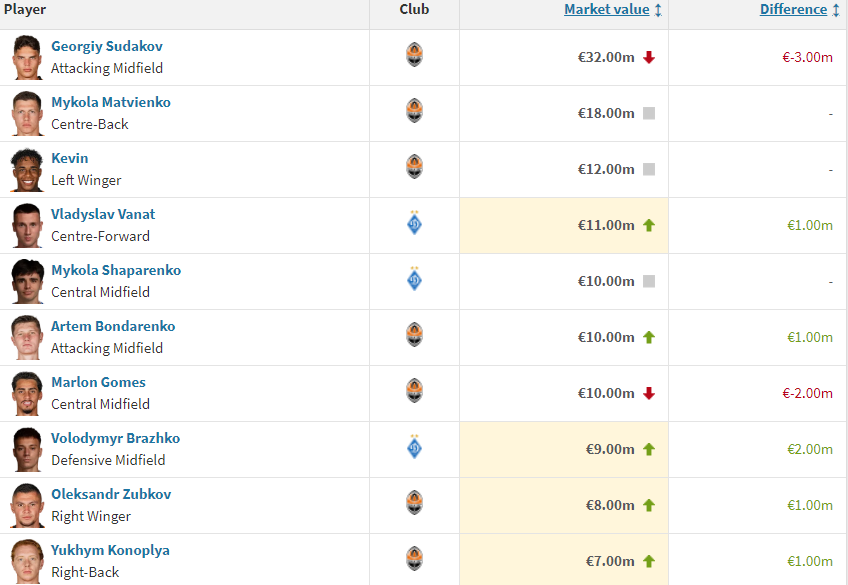Sort table by Difference column header
Image resolution: width=848 pixels, height=585 pixels.
793,10
